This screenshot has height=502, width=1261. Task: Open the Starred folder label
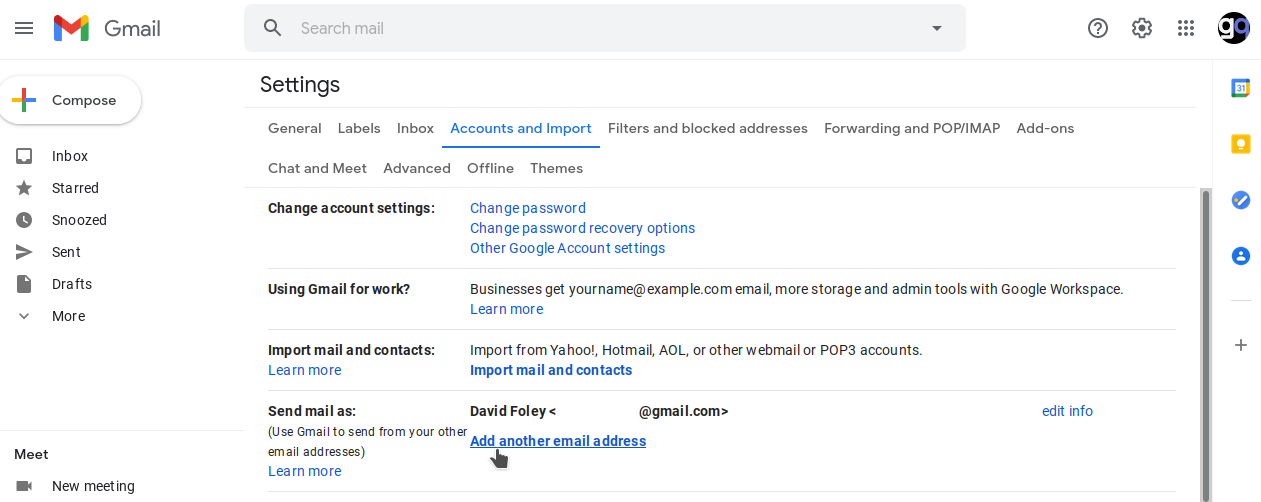pos(75,188)
